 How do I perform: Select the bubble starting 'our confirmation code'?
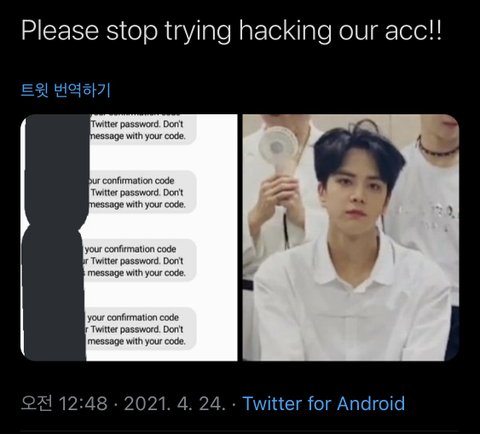[x=142, y=192]
